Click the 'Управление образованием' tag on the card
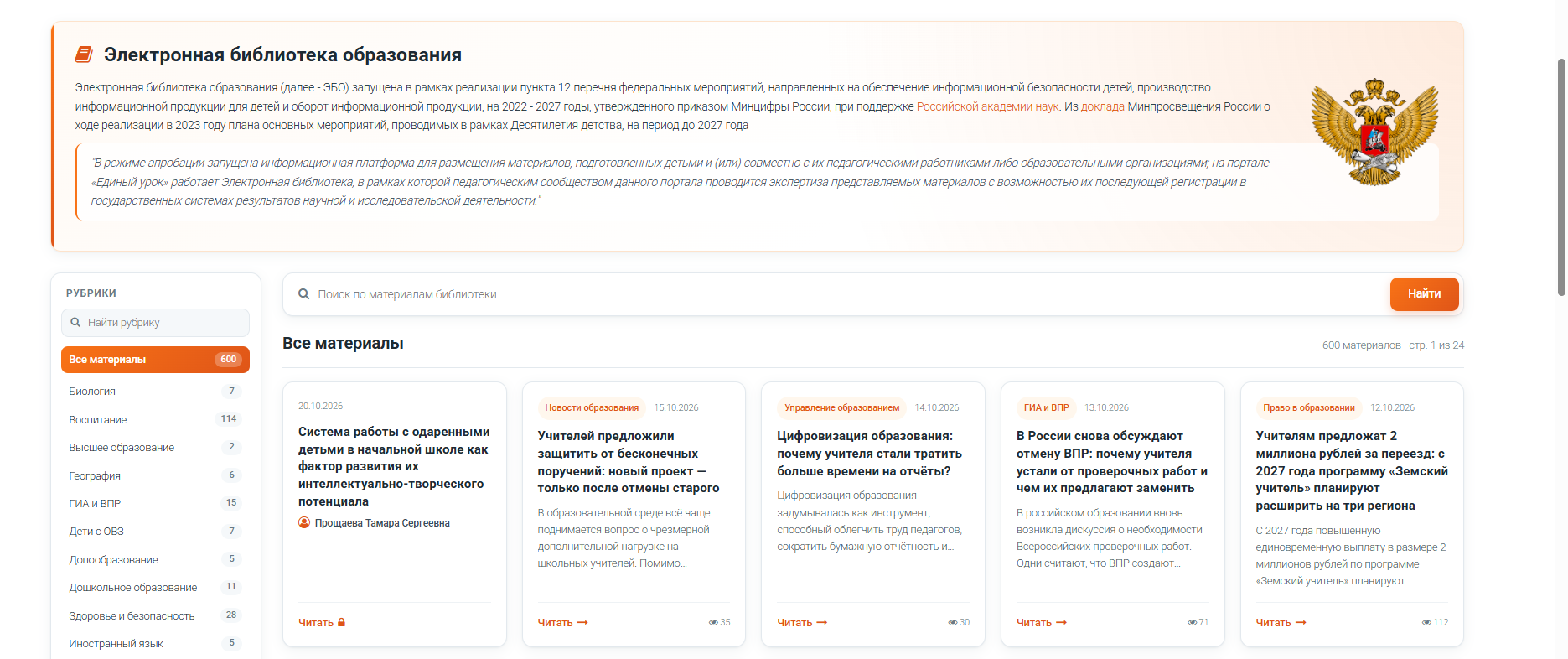This screenshot has height=659, width=1568. click(x=841, y=407)
